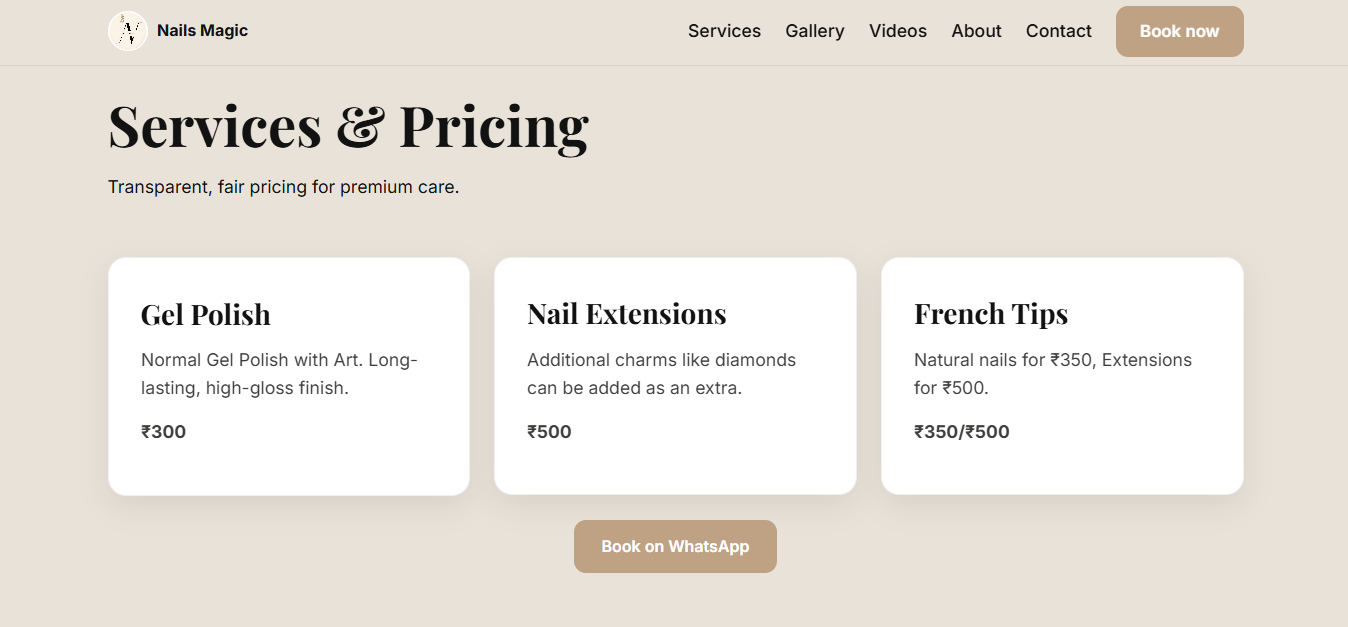
Task: Click the Nails Magic brand name text
Action: click(202, 30)
